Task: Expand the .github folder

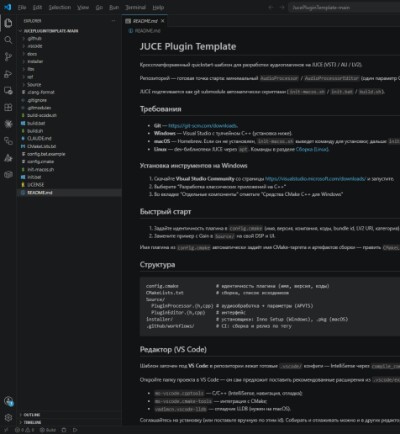Action: 69,38
